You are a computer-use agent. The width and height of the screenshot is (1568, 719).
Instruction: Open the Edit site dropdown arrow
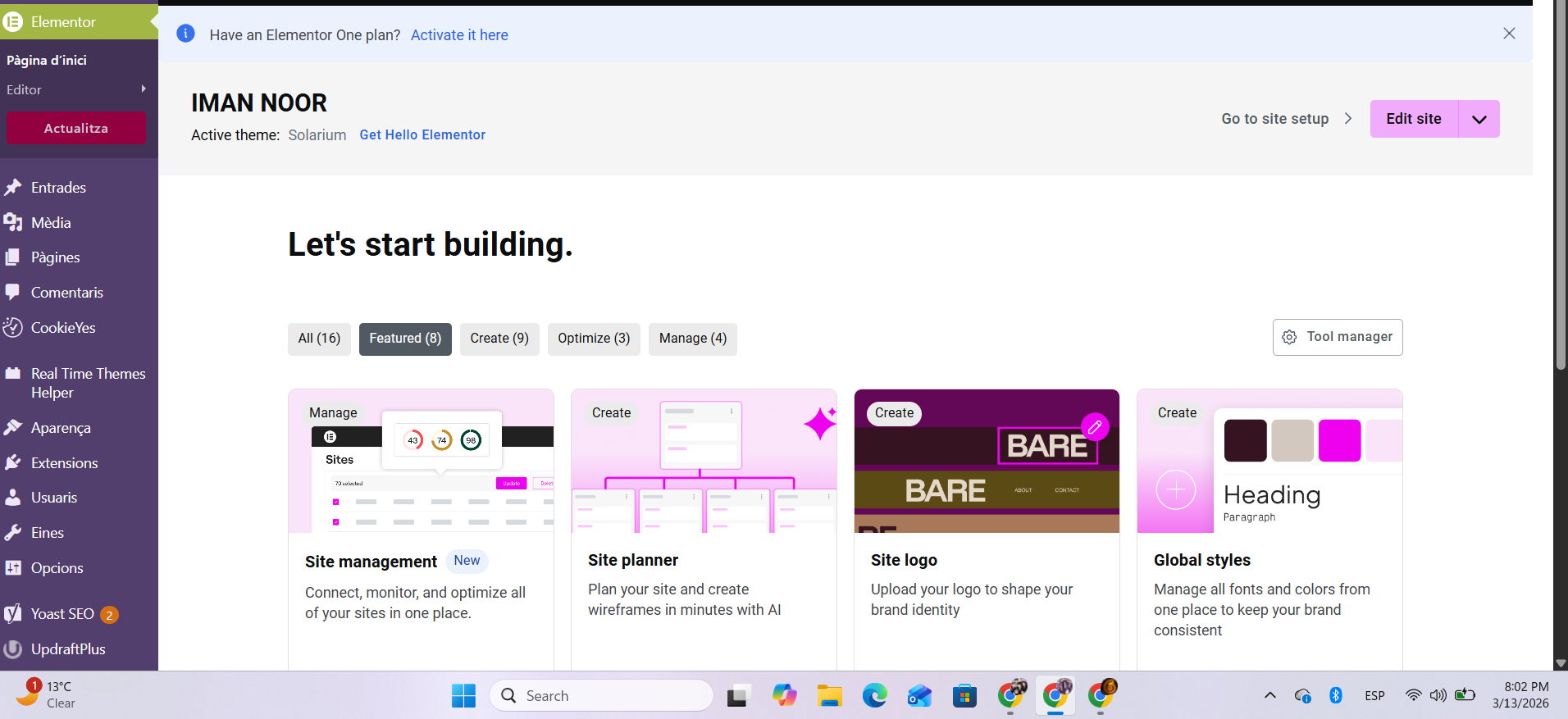(x=1479, y=119)
